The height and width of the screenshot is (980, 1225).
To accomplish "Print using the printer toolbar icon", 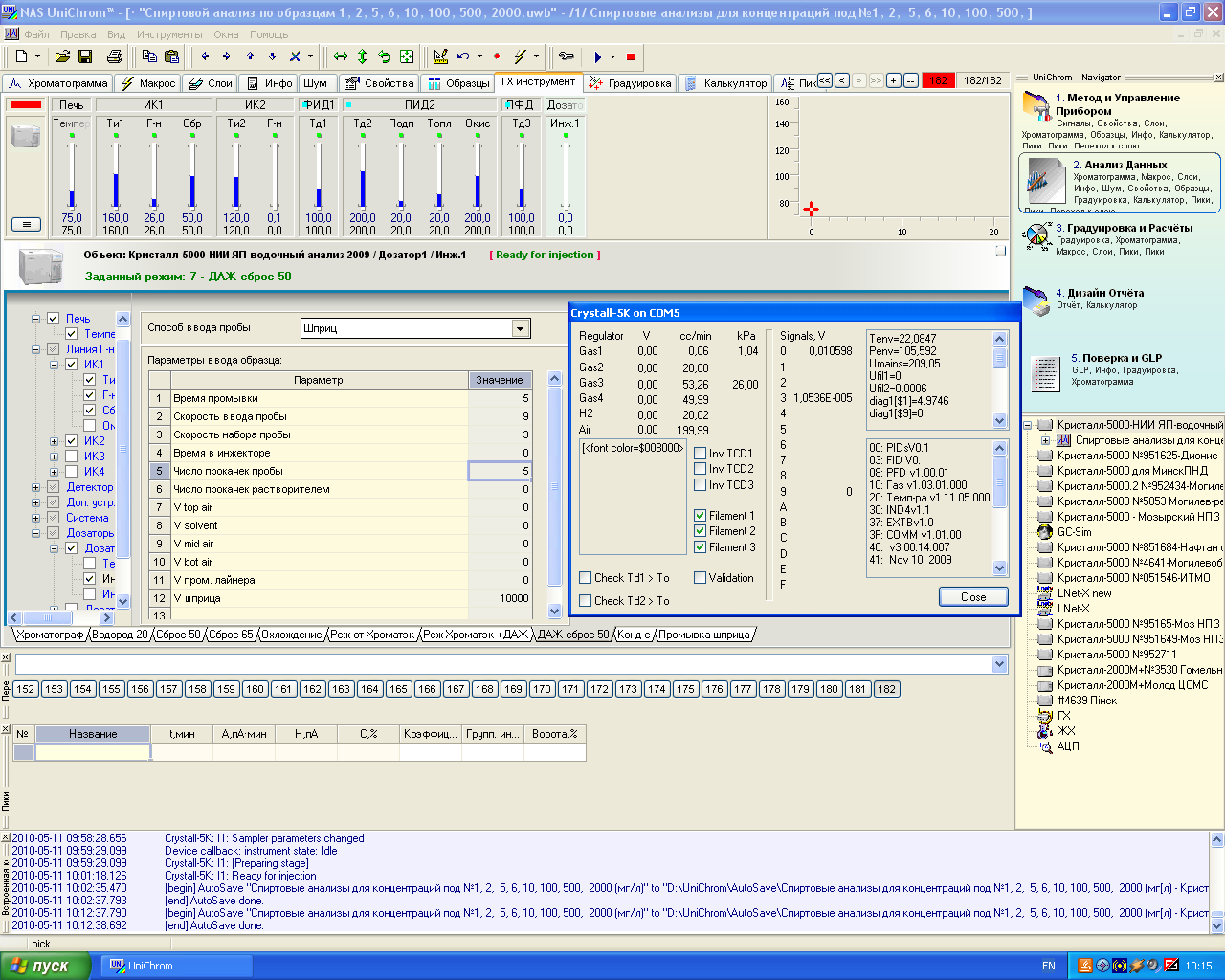I will click(x=115, y=56).
